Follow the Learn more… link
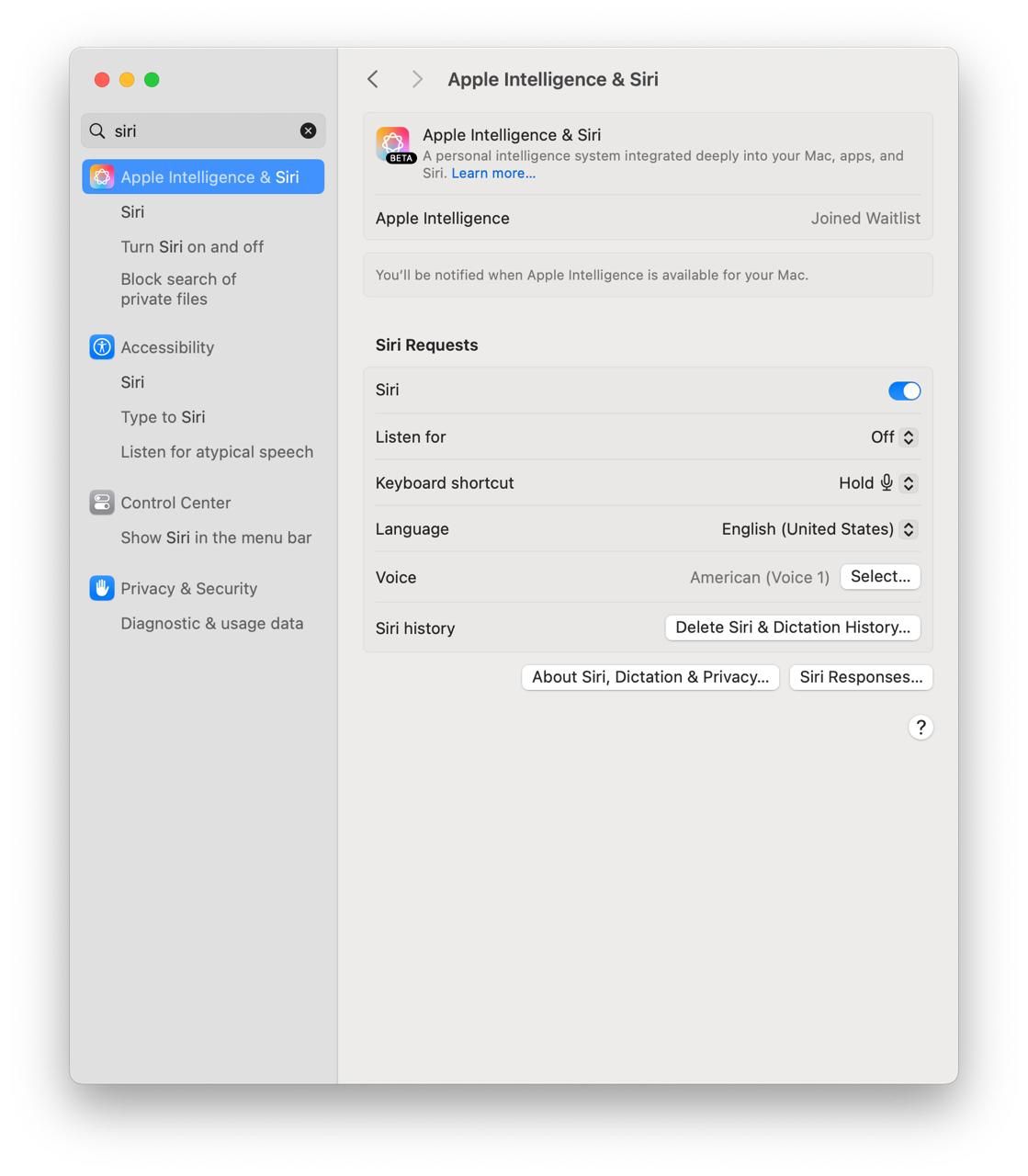 [x=493, y=173]
